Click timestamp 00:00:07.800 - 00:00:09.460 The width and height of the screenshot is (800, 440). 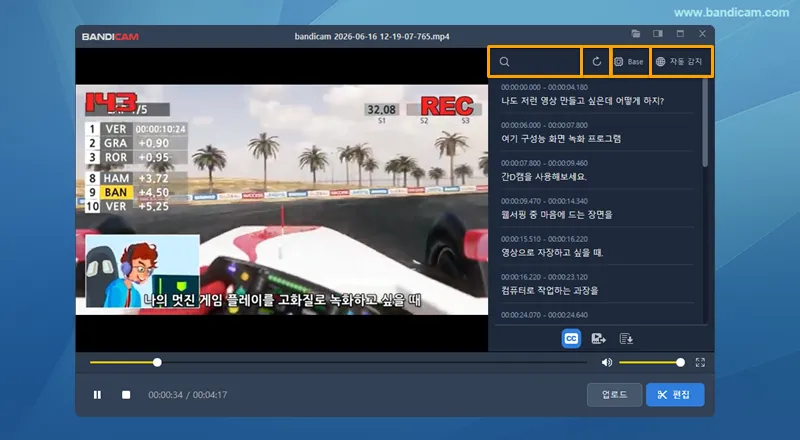click(544, 163)
